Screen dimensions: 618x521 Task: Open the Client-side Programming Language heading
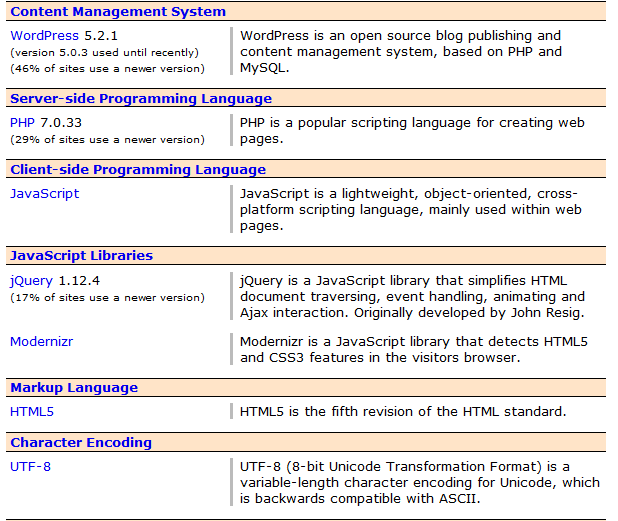coord(138,169)
